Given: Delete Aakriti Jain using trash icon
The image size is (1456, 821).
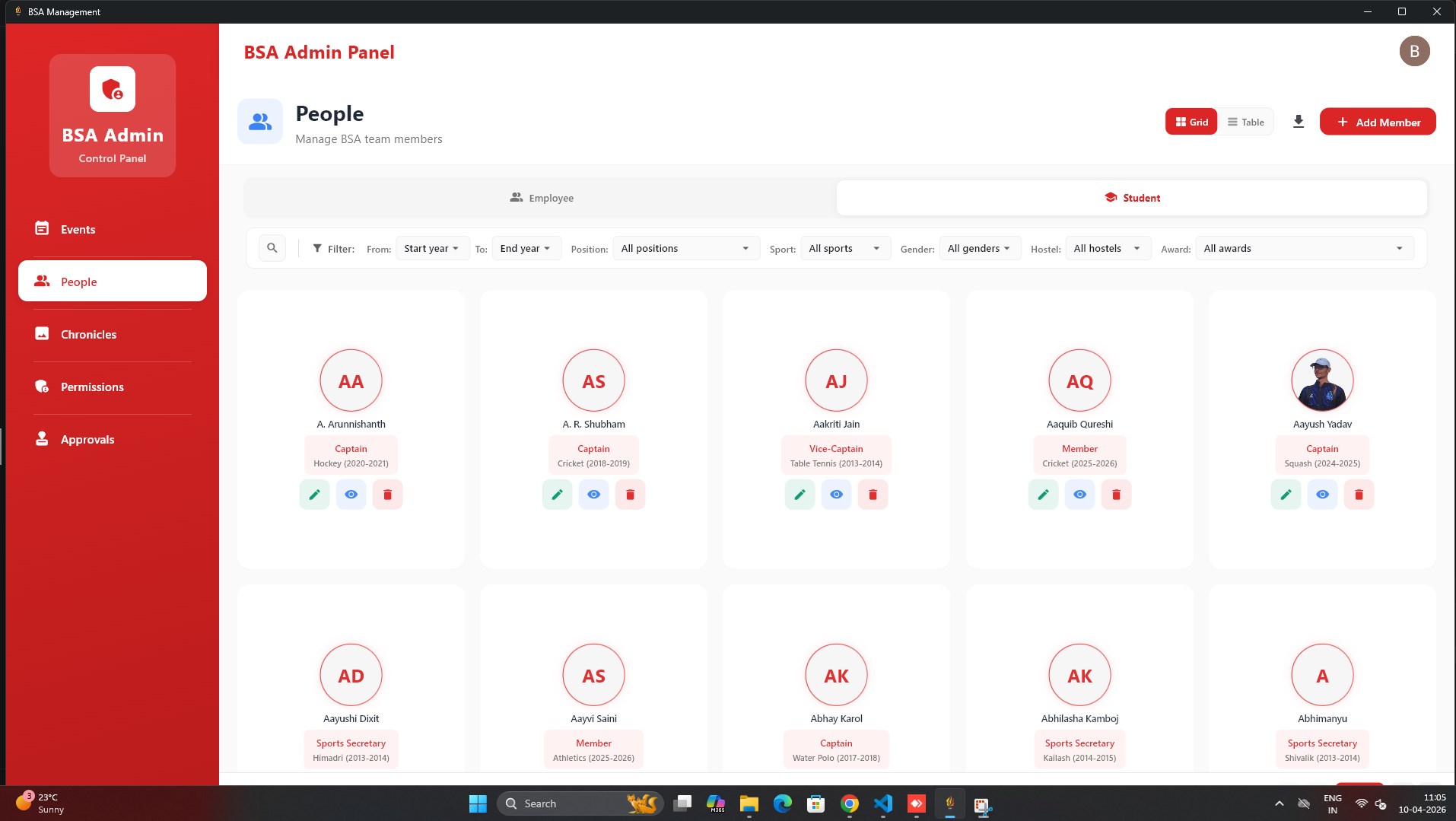Looking at the screenshot, I should [x=873, y=495].
